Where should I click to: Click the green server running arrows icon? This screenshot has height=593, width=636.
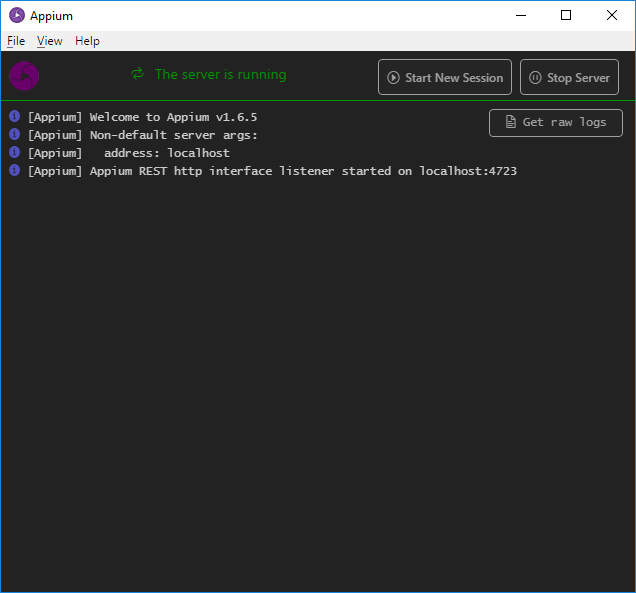(x=138, y=74)
